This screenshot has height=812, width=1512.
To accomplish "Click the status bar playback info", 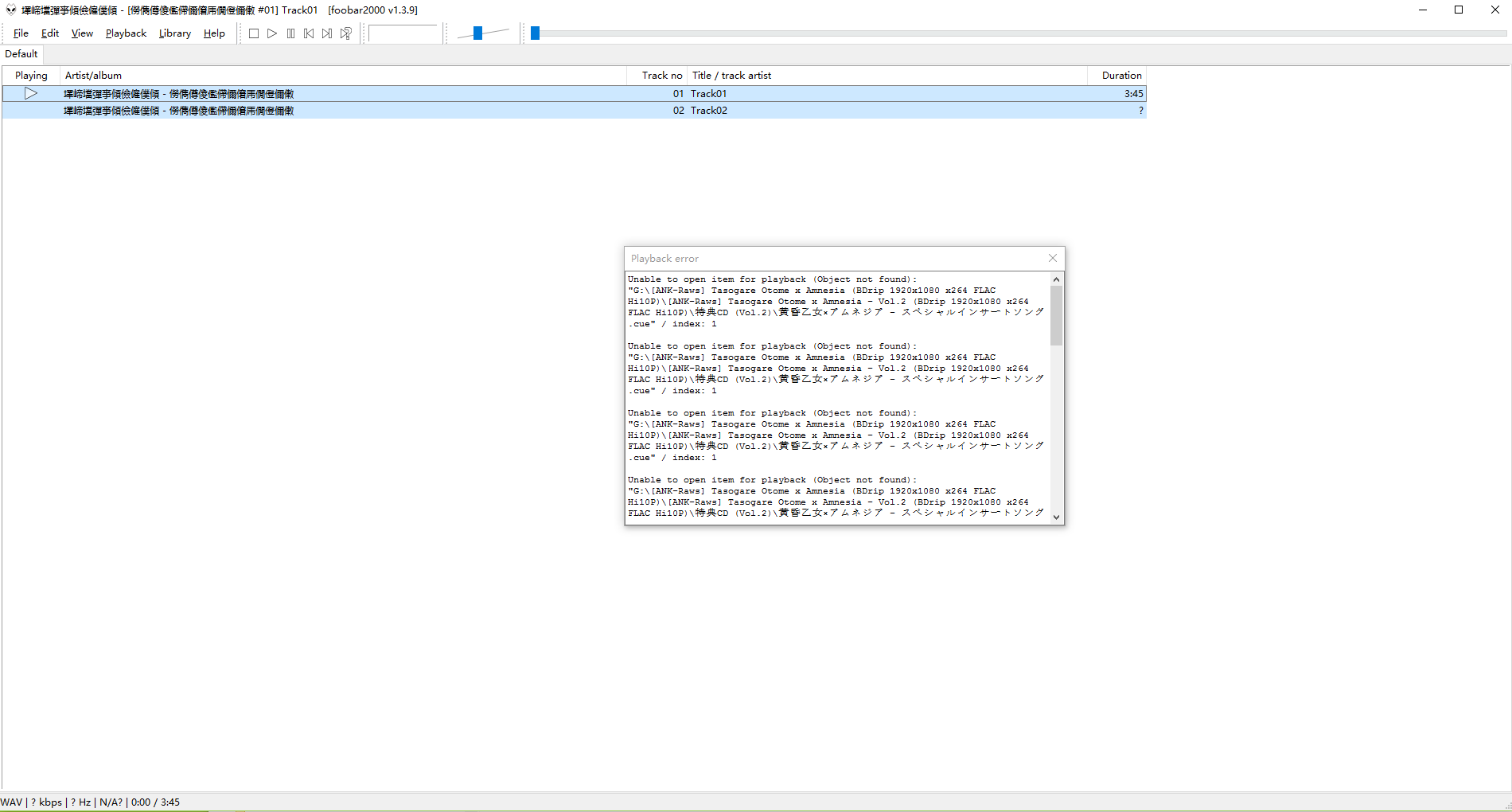I will point(90,802).
